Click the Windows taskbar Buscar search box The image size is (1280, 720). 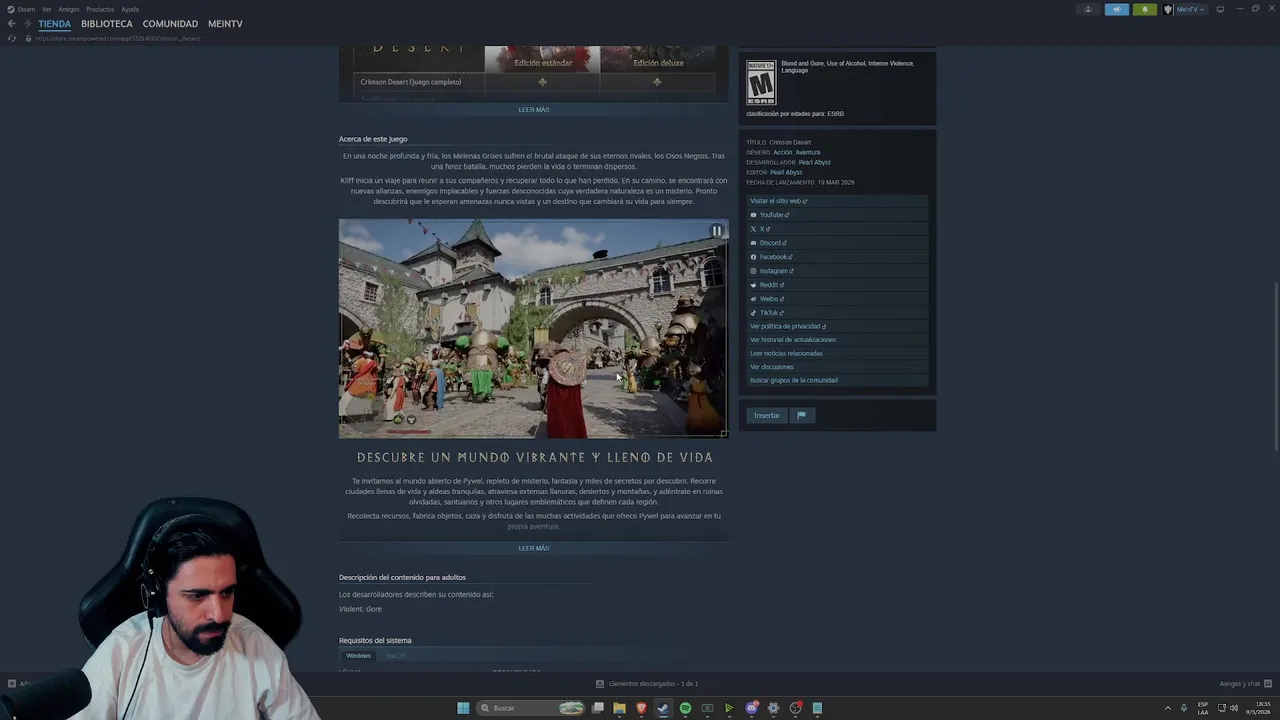pos(530,708)
